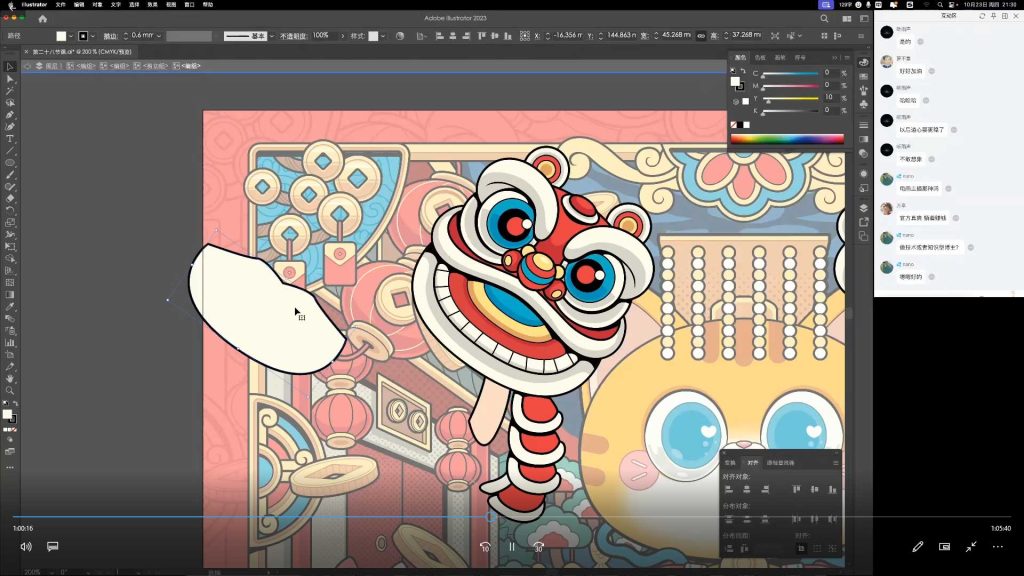Toggle constrain width and height proportions

point(701,36)
